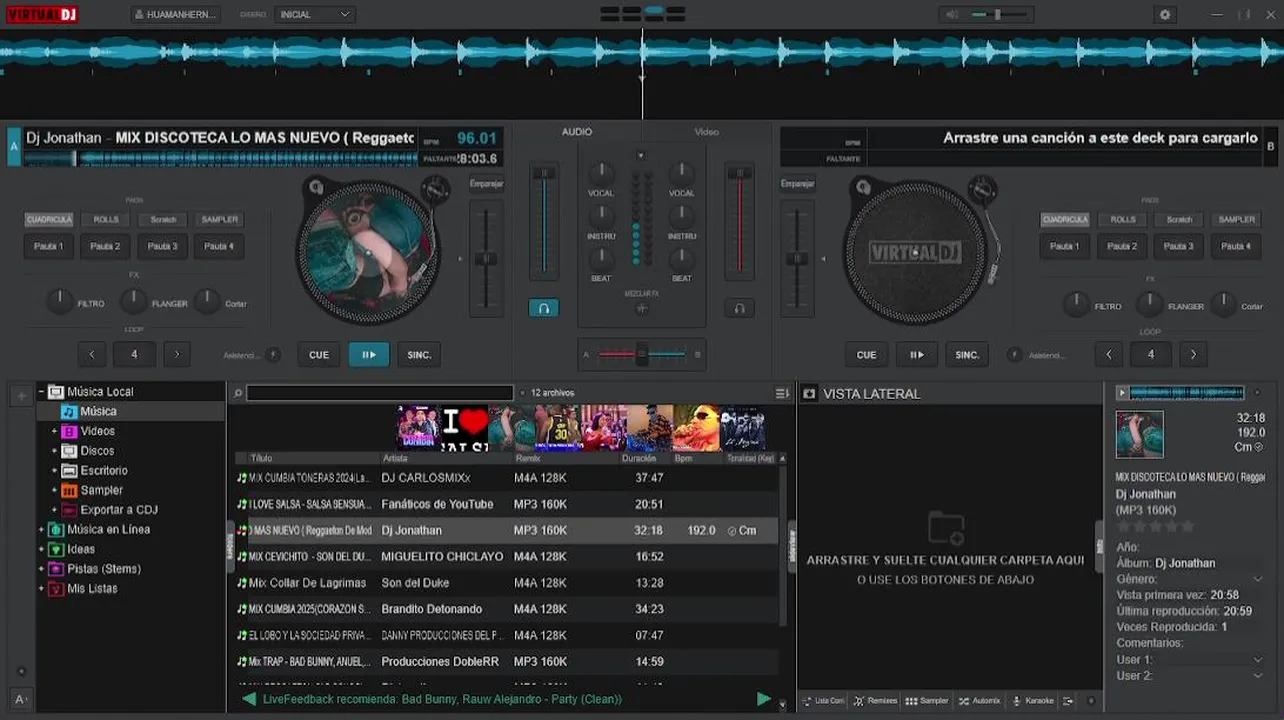The image size is (1284, 720).
Task: Select the SAMPLER pads tab on deck B
Action: point(1236,219)
